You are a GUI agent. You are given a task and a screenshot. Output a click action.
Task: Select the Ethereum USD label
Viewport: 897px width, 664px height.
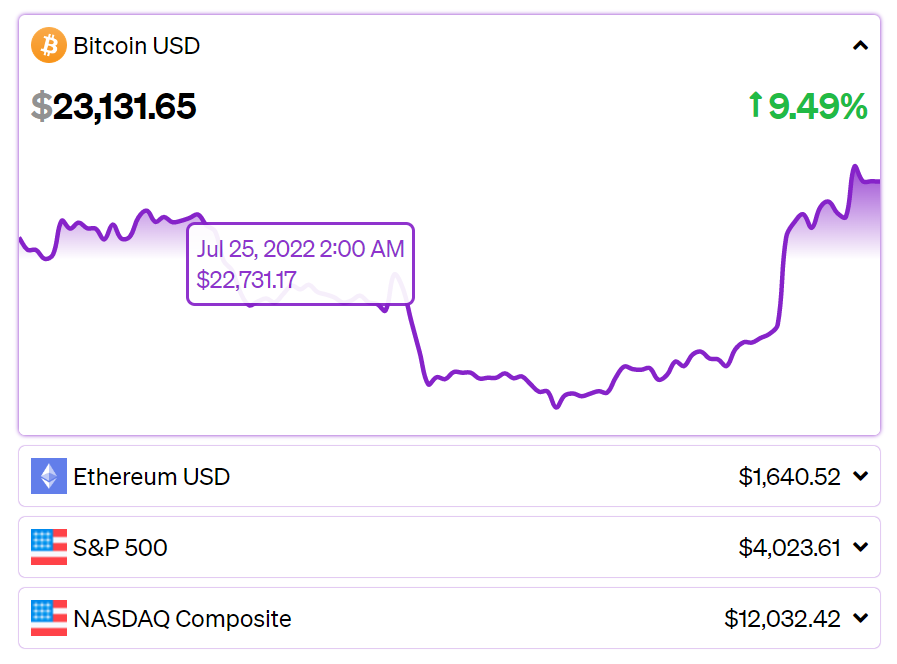[x=151, y=477]
